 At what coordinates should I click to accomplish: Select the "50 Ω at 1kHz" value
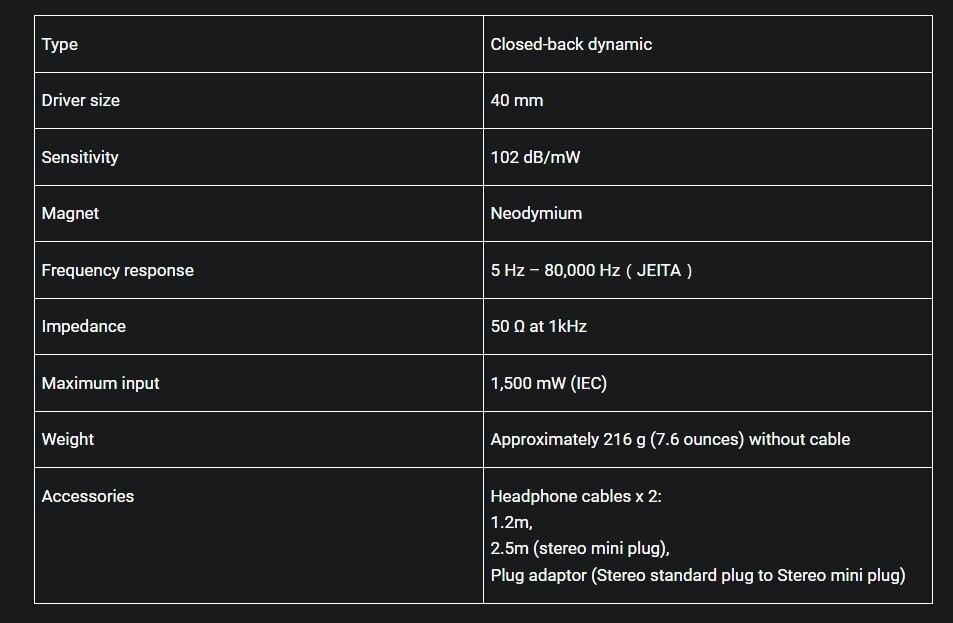pyautogui.click(x=538, y=326)
